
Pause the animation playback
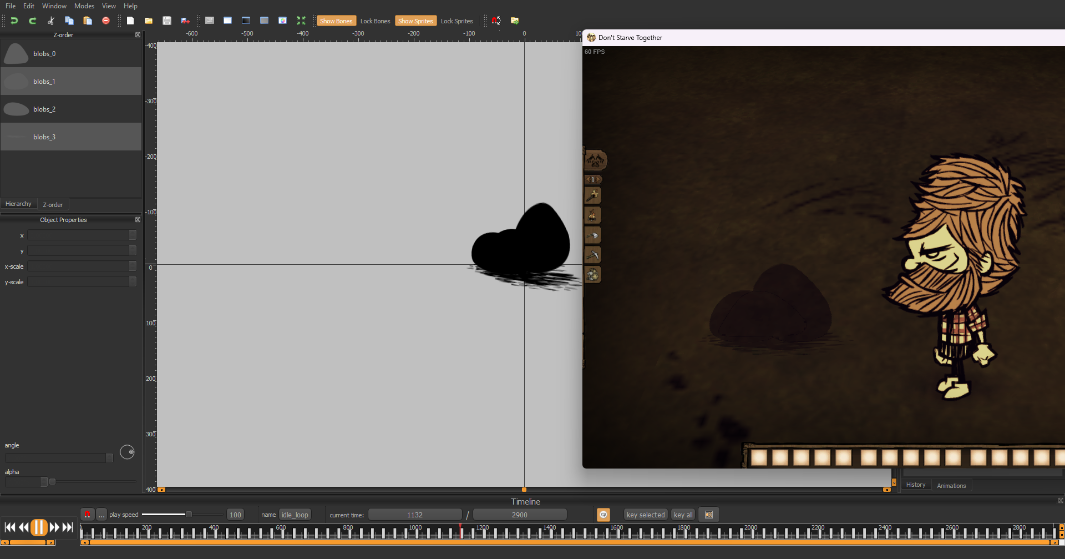pyautogui.click(x=38, y=527)
